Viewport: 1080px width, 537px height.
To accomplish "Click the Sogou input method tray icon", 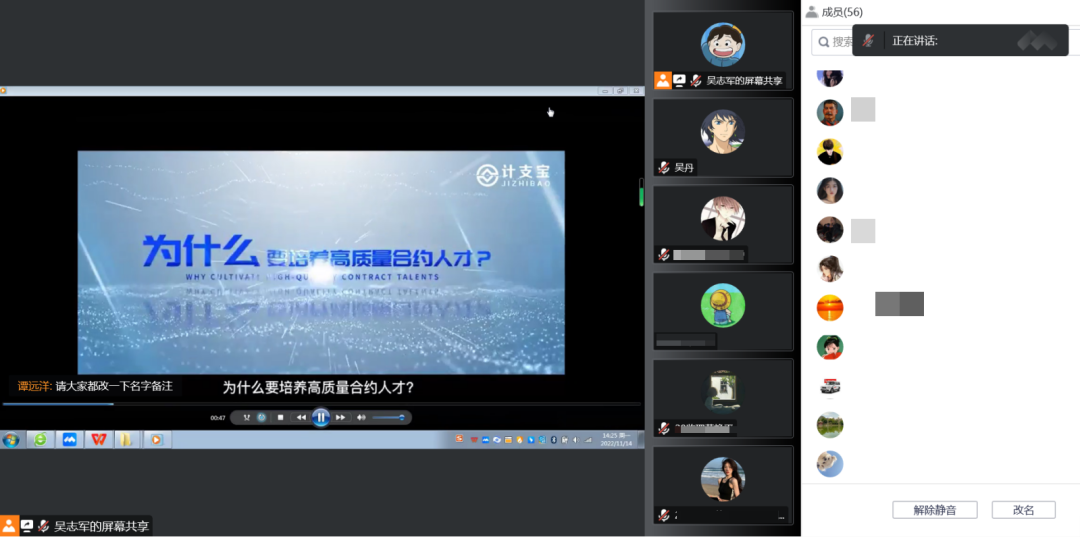I will click(x=459, y=439).
